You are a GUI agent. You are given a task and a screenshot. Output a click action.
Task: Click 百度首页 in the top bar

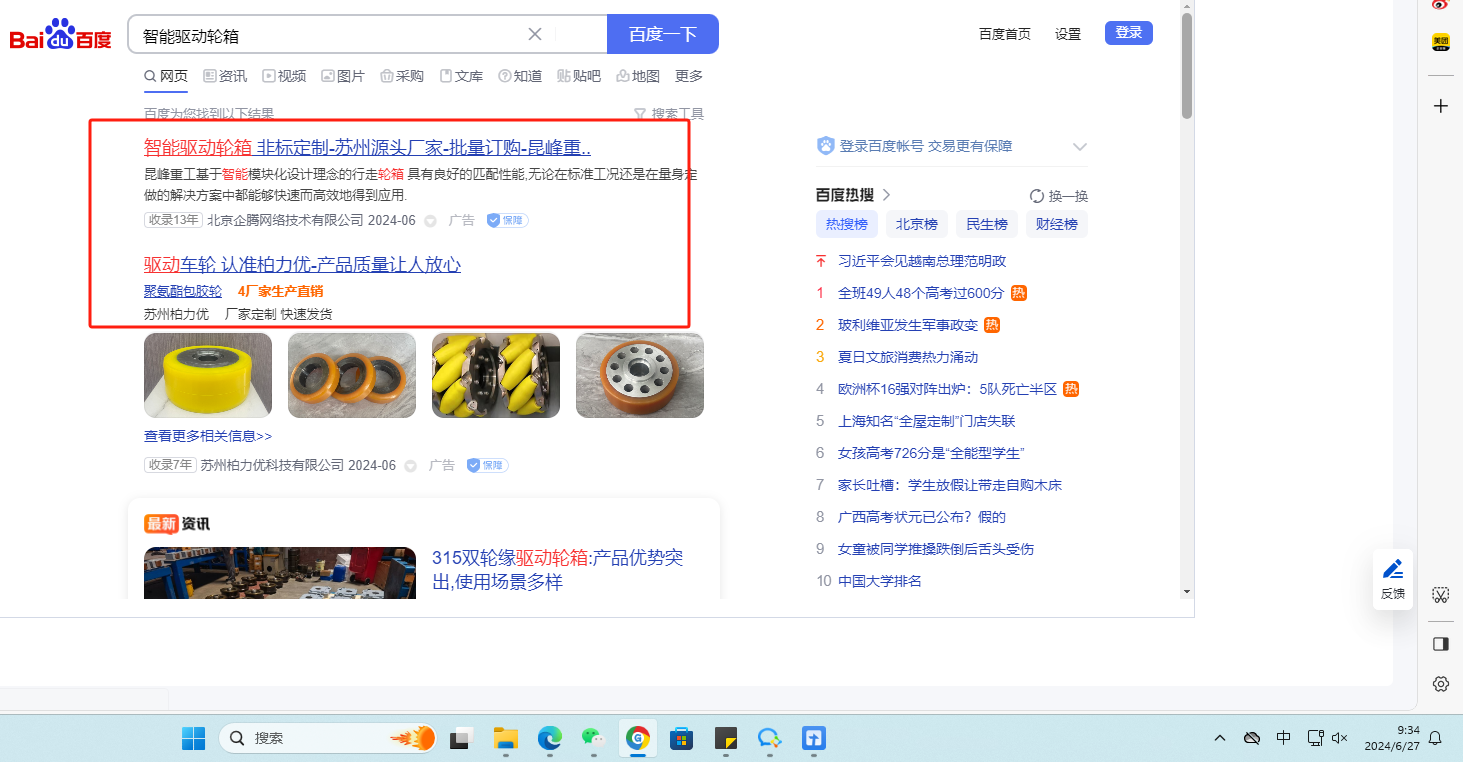(x=1005, y=34)
